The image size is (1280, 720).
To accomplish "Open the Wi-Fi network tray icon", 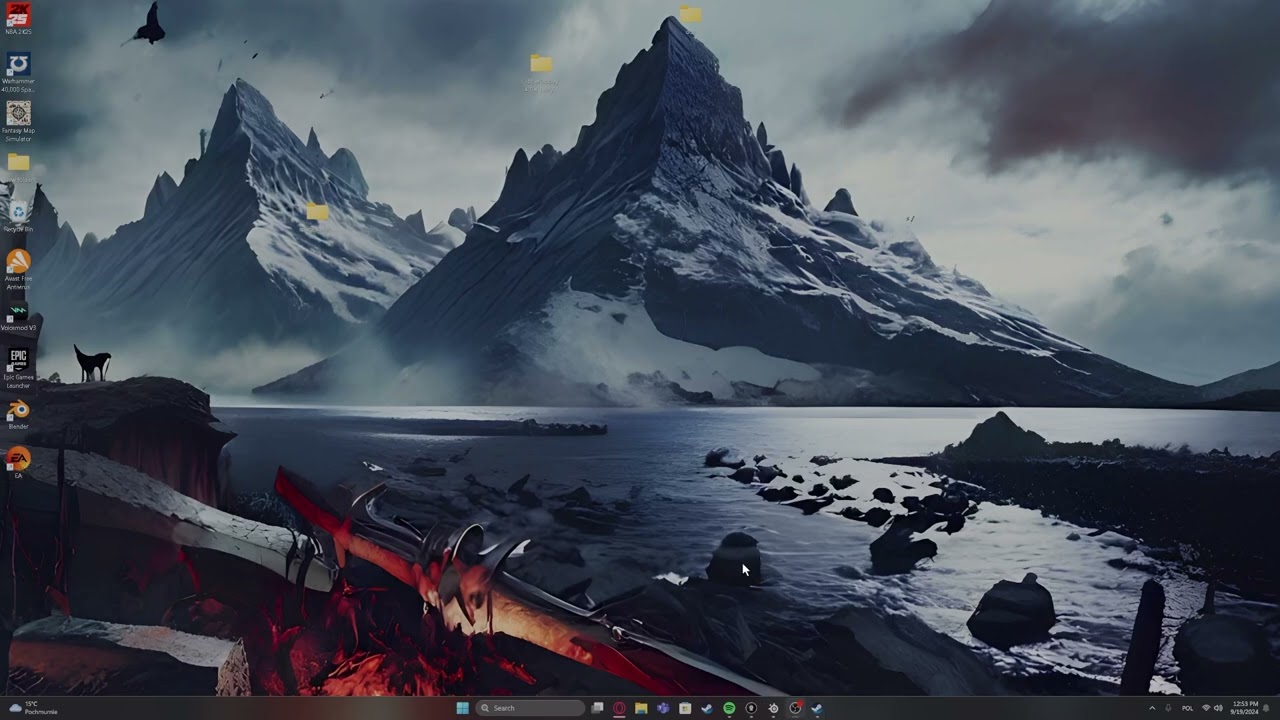I will (1206, 708).
